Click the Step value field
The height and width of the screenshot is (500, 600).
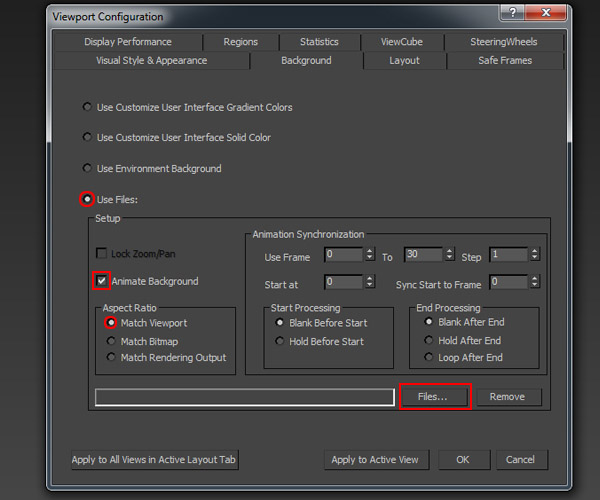tap(509, 254)
